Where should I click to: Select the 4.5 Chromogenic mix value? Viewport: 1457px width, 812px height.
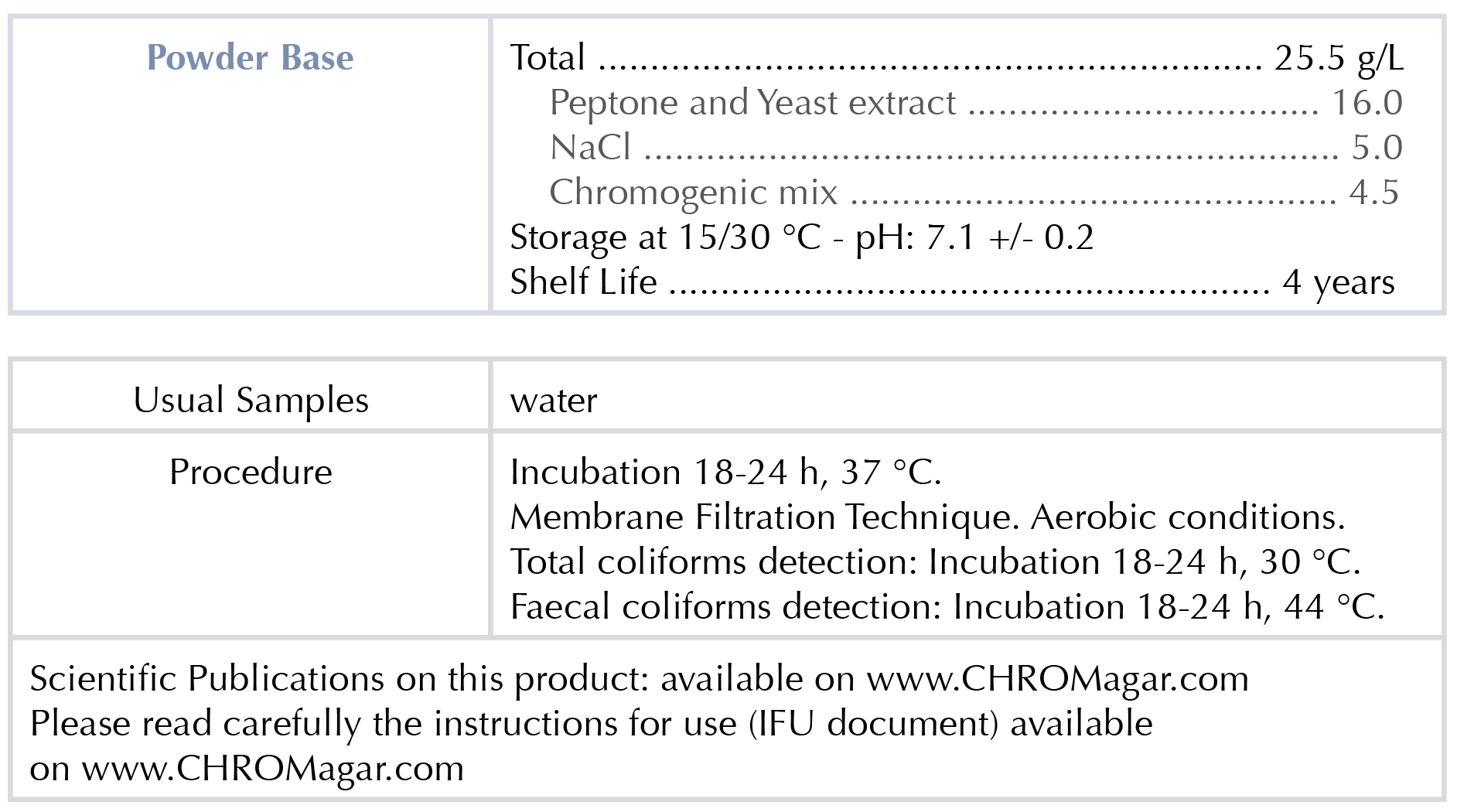tap(1373, 193)
